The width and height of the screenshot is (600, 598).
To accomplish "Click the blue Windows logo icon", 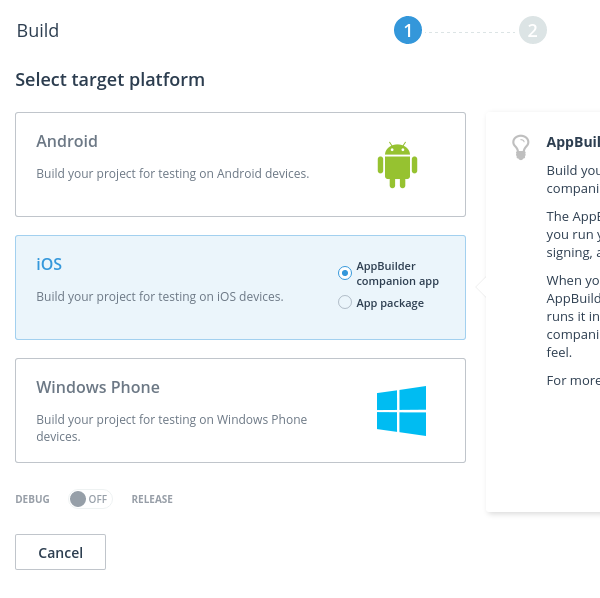I will click(x=401, y=411).
